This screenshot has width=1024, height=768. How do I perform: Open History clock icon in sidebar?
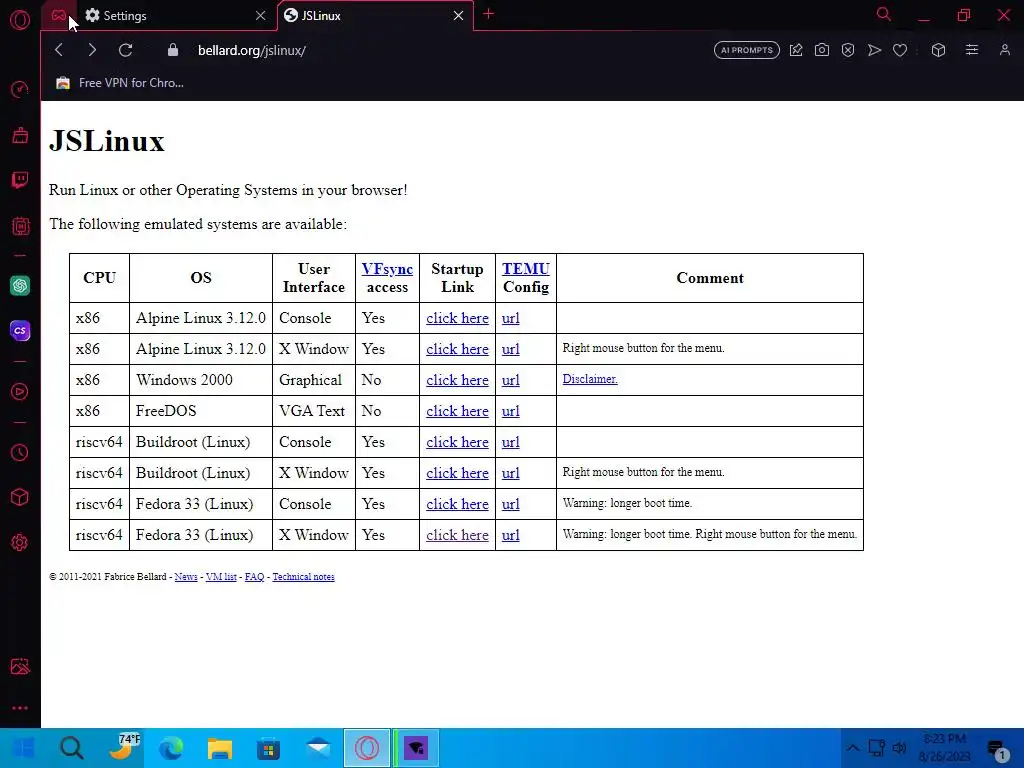pyautogui.click(x=20, y=453)
